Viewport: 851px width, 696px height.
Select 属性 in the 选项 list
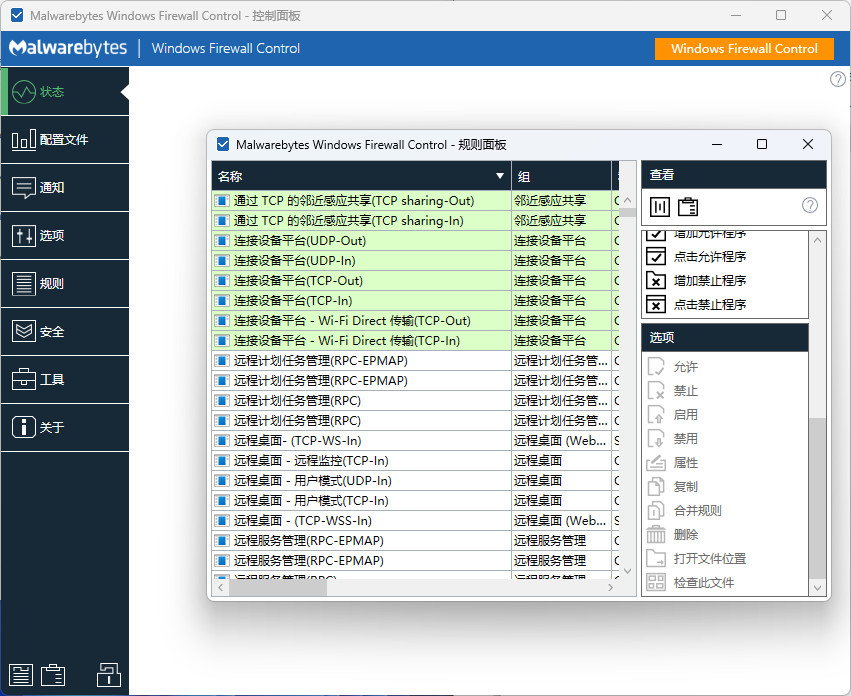coord(685,463)
